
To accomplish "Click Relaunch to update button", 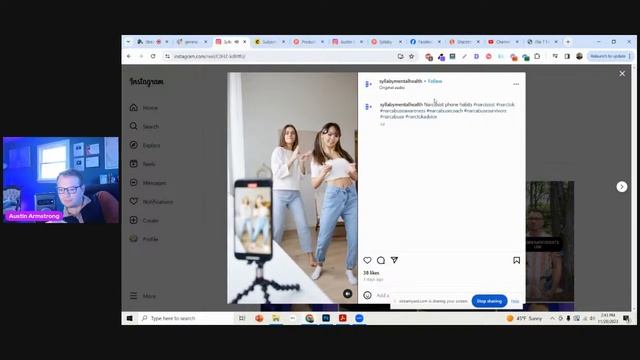I will [610, 56].
